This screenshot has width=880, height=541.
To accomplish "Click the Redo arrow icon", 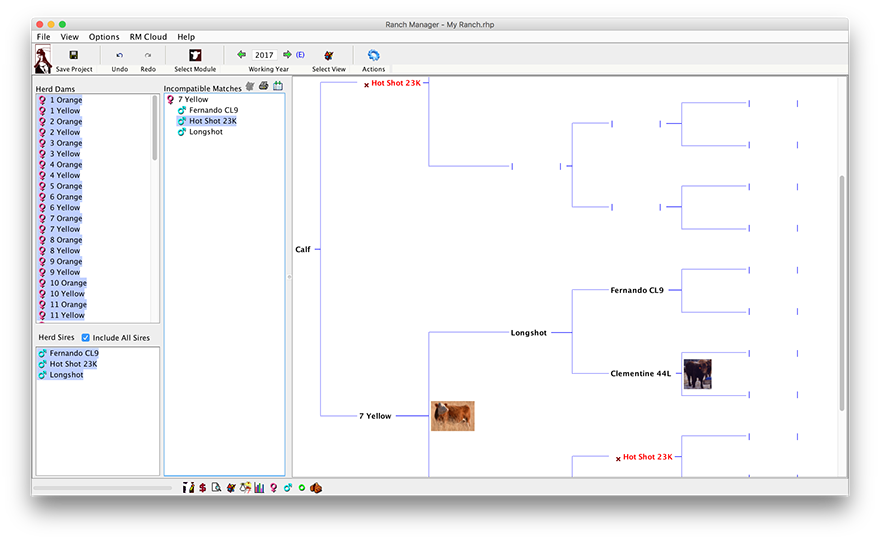I will click(148, 55).
